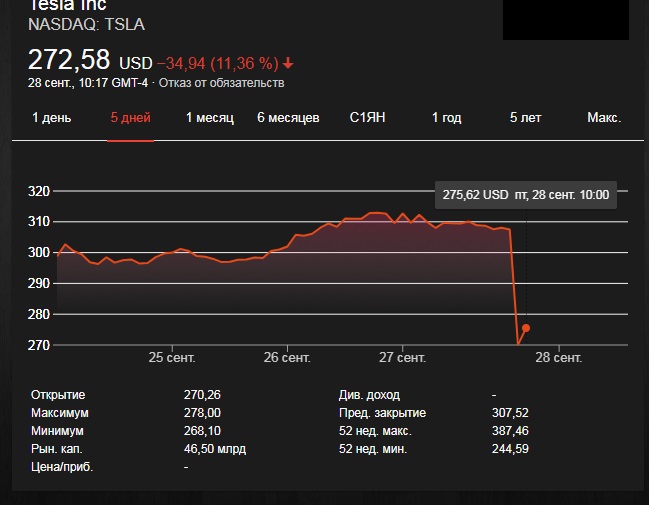Click the "52 нед. макс." label
Viewport: 649px width, 505px height.
[375, 431]
